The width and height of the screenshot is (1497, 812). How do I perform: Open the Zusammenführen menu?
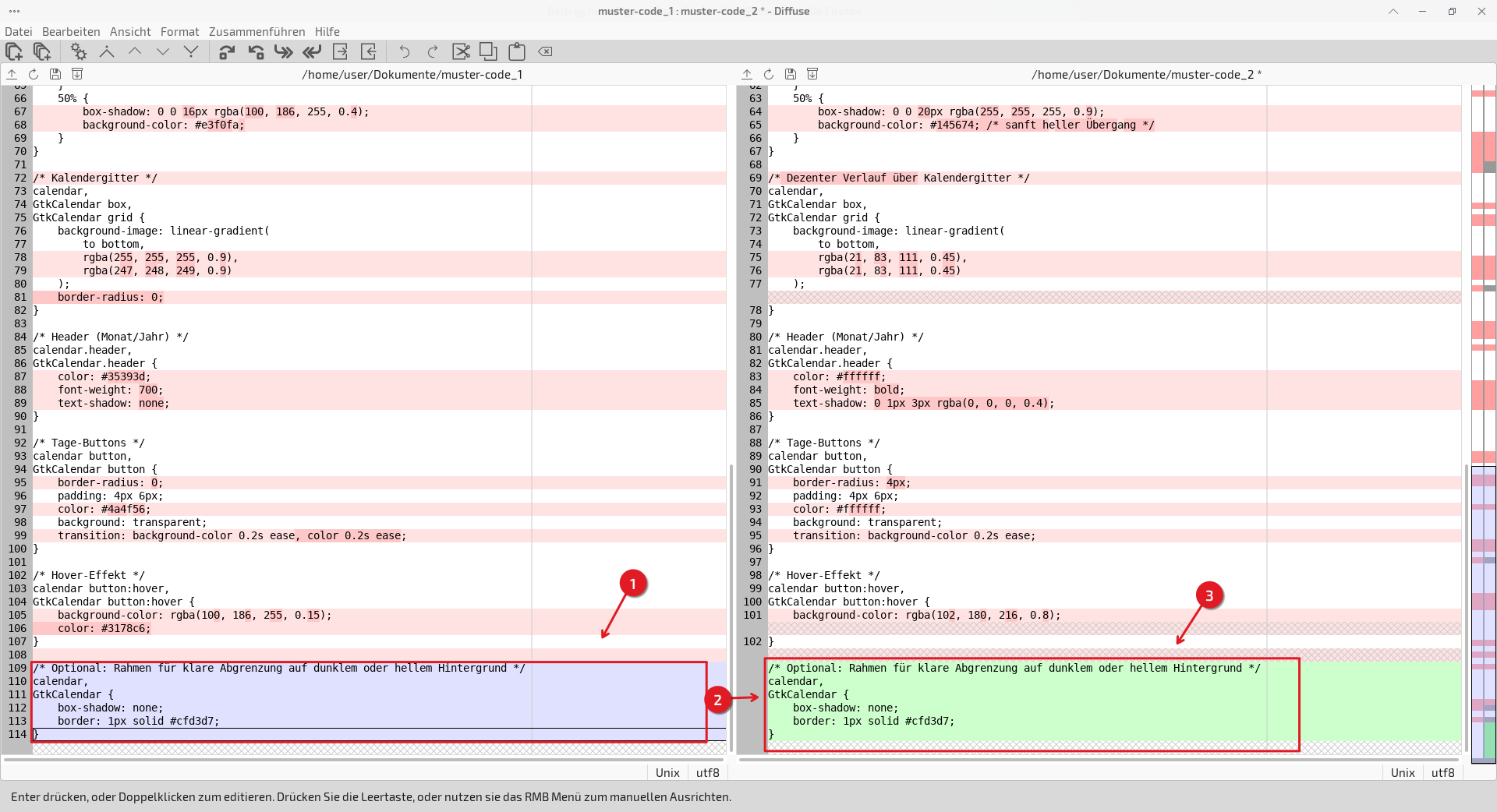(257, 32)
